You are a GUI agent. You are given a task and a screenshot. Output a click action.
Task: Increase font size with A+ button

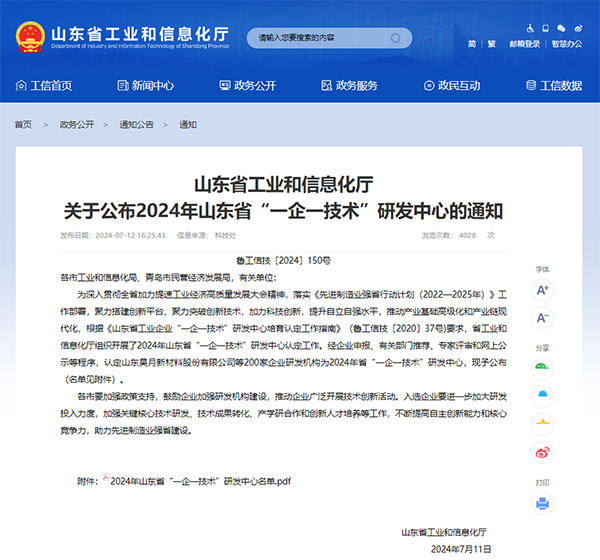coord(542,290)
